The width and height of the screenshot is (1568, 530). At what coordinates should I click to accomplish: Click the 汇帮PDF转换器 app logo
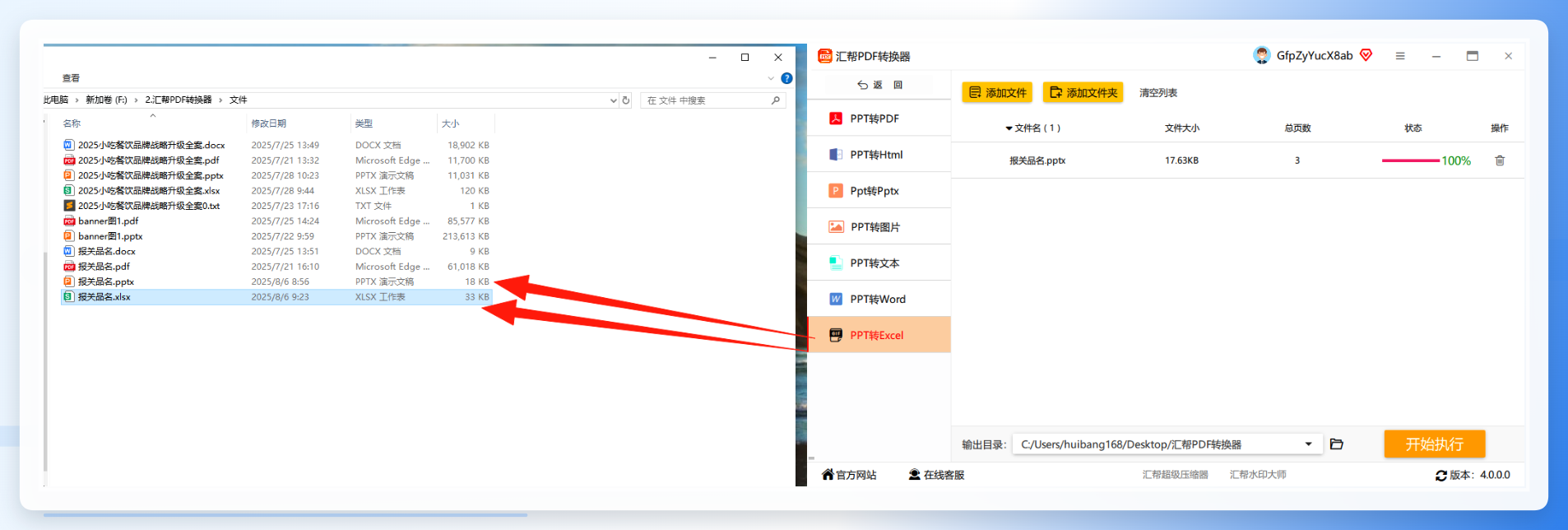click(x=825, y=56)
